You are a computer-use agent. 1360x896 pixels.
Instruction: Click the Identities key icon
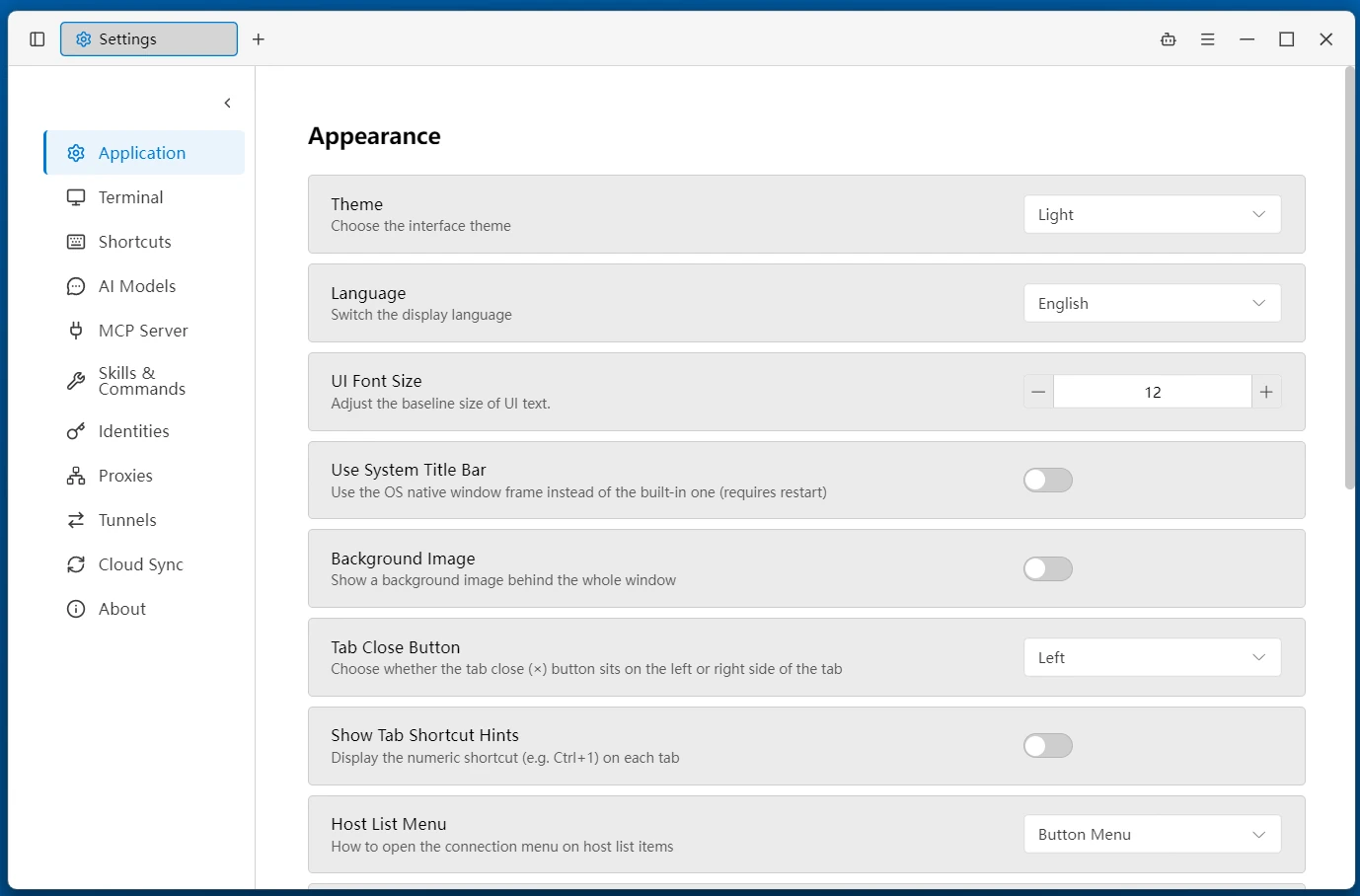(x=76, y=431)
